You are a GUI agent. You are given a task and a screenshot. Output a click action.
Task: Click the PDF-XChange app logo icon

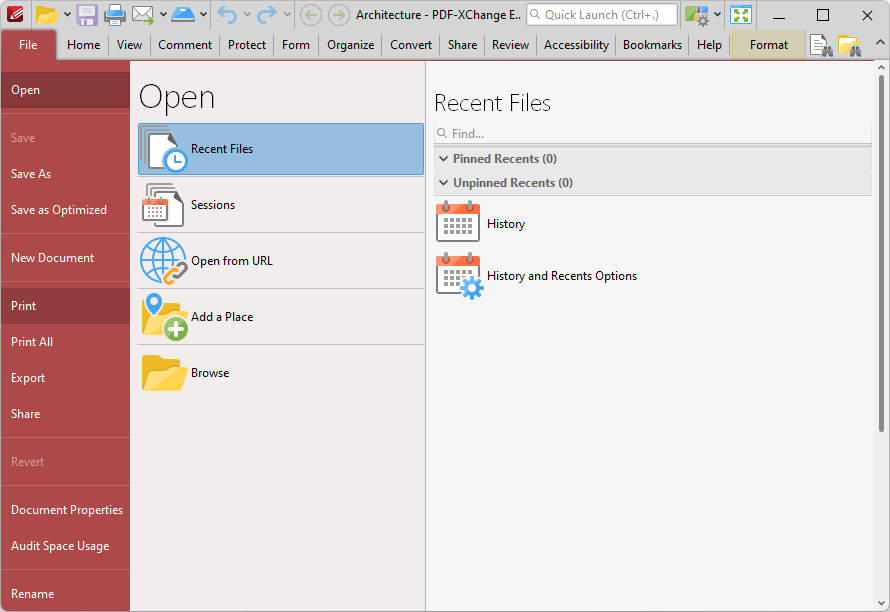coord(15,15)
